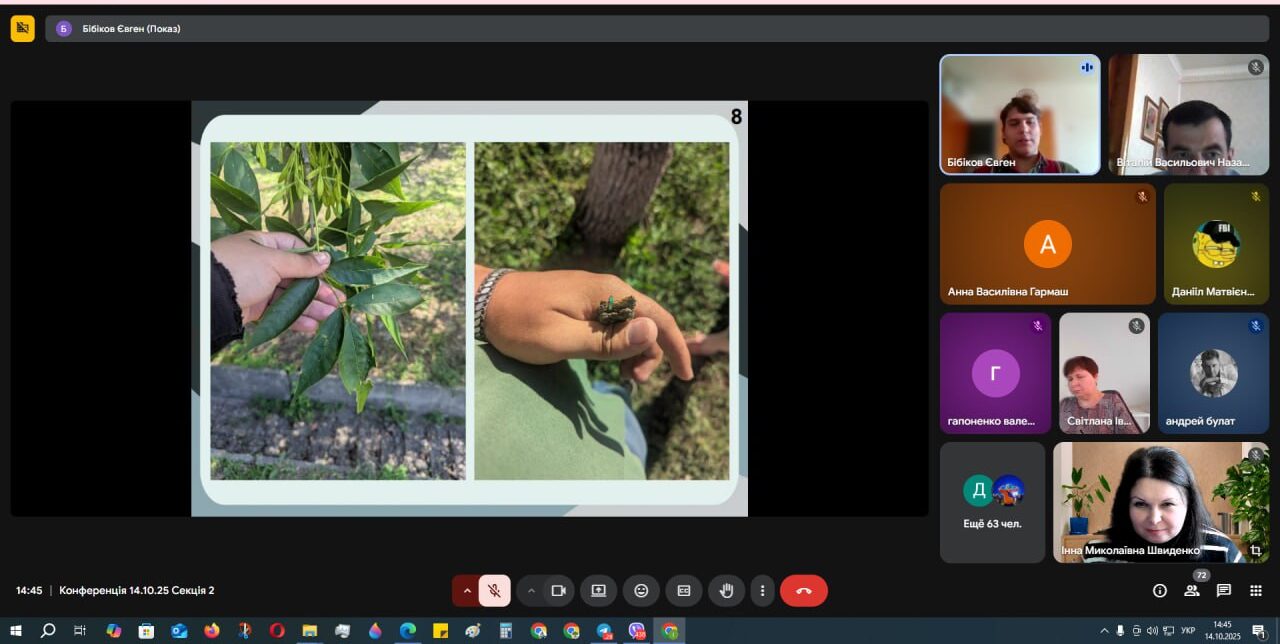The height and width of the screenshot is (644, 1280).
Task: Open the emoji reactions panel
Action: (641, 591)
